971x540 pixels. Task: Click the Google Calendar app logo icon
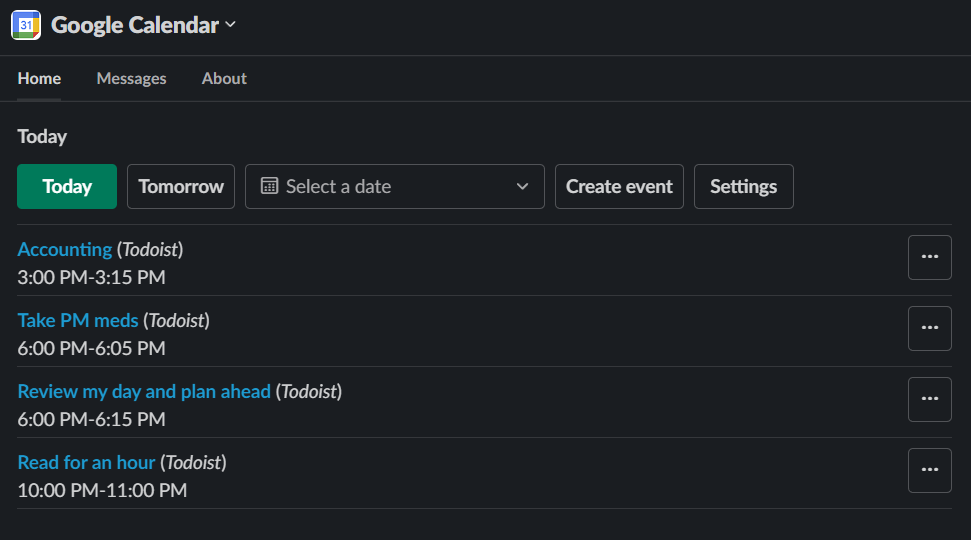point(26,25)
